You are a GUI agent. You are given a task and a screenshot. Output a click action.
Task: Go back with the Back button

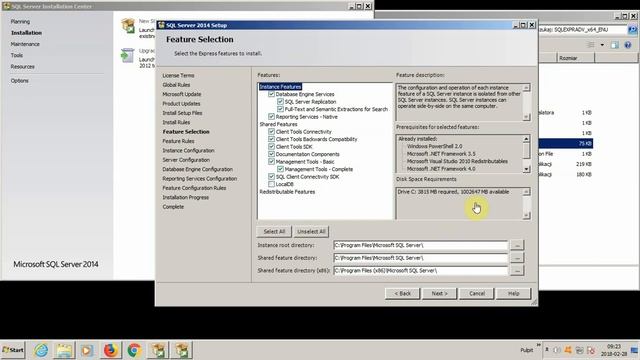[x=402, y=293]
